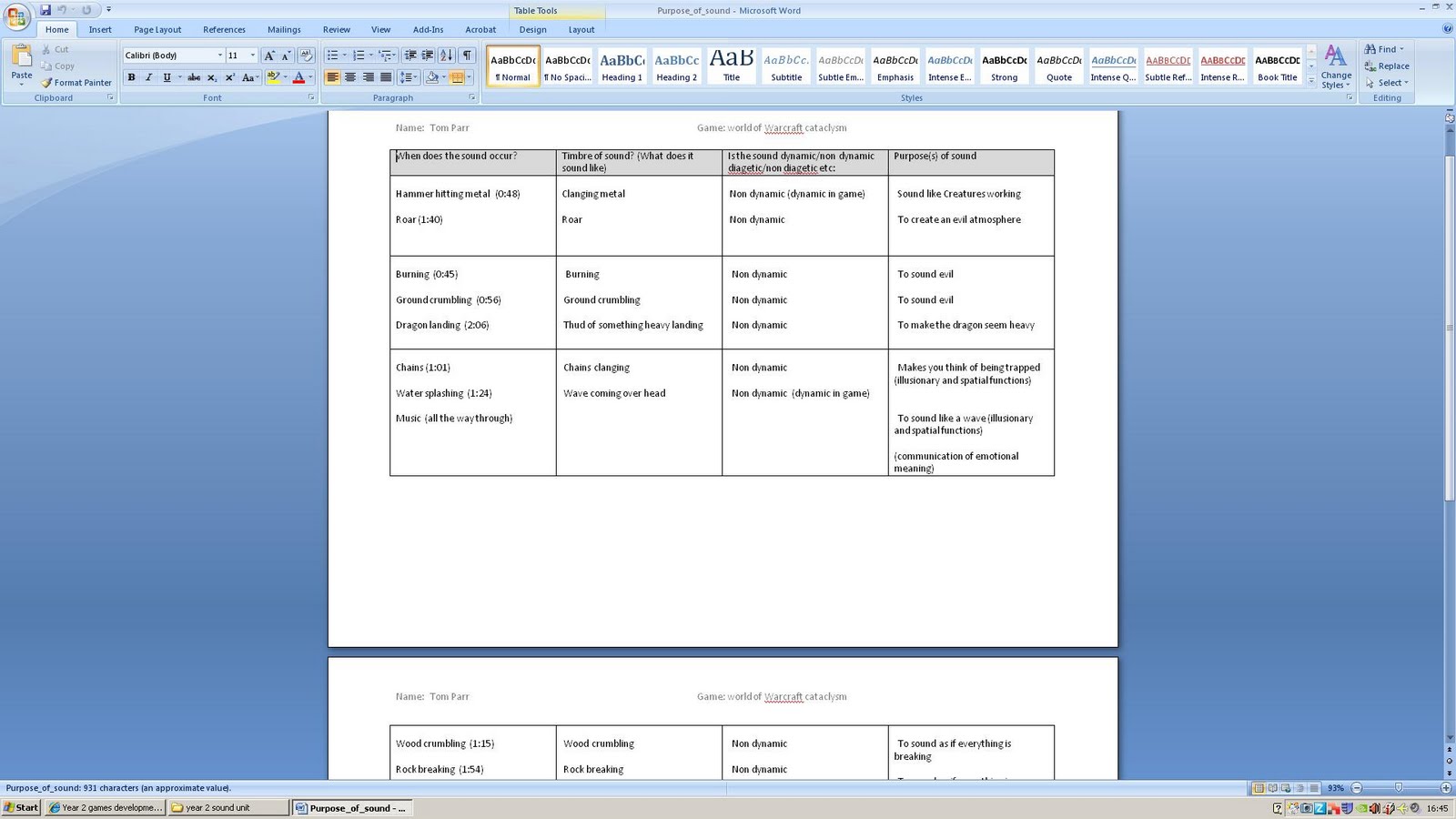Screen dimensions: 1456x819
Task: Customize Quick Access Toolbar dropdown
Action: [x=108, y=10]
